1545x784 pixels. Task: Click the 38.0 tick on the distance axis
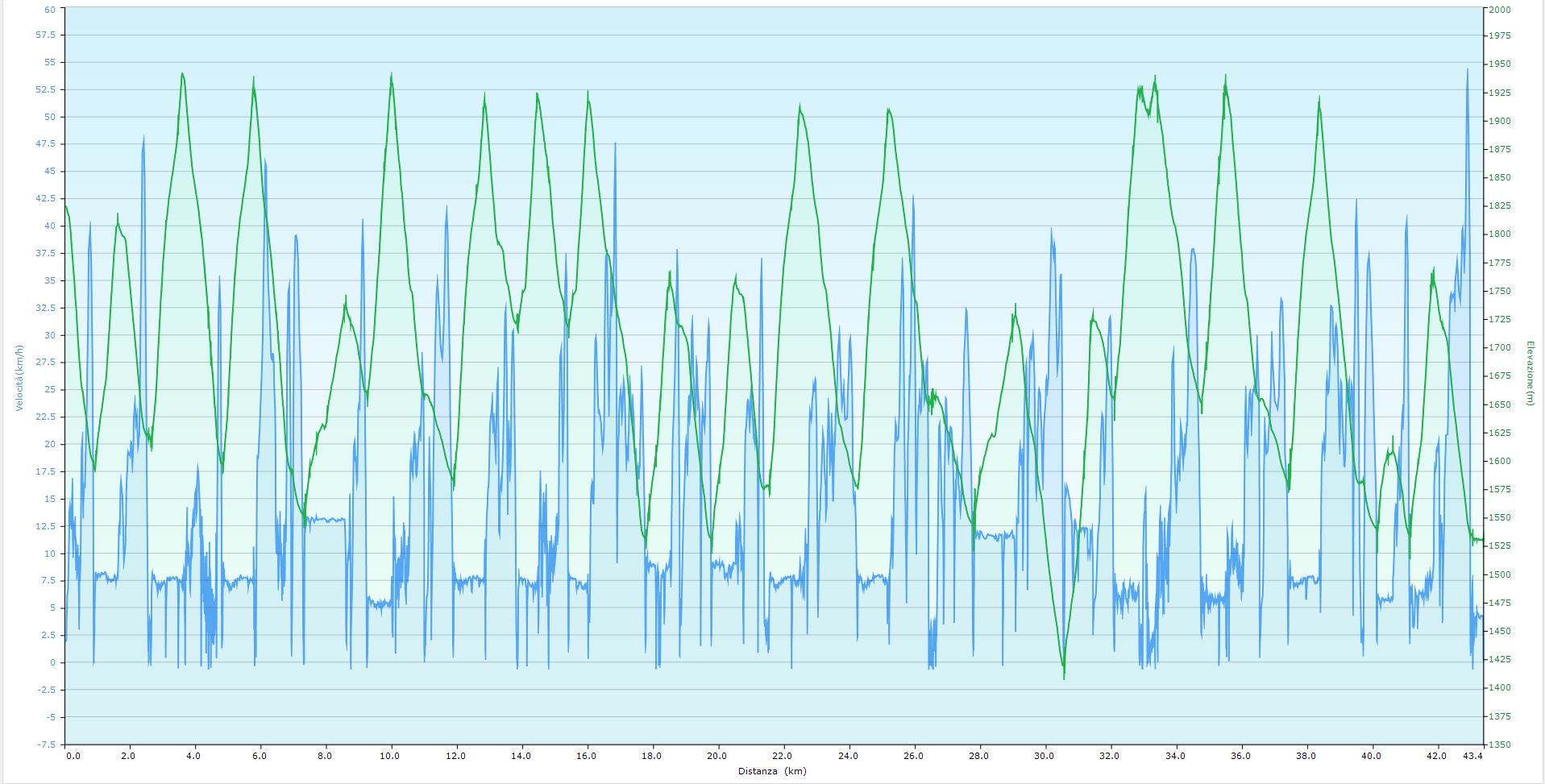[x=1306, y=756]
